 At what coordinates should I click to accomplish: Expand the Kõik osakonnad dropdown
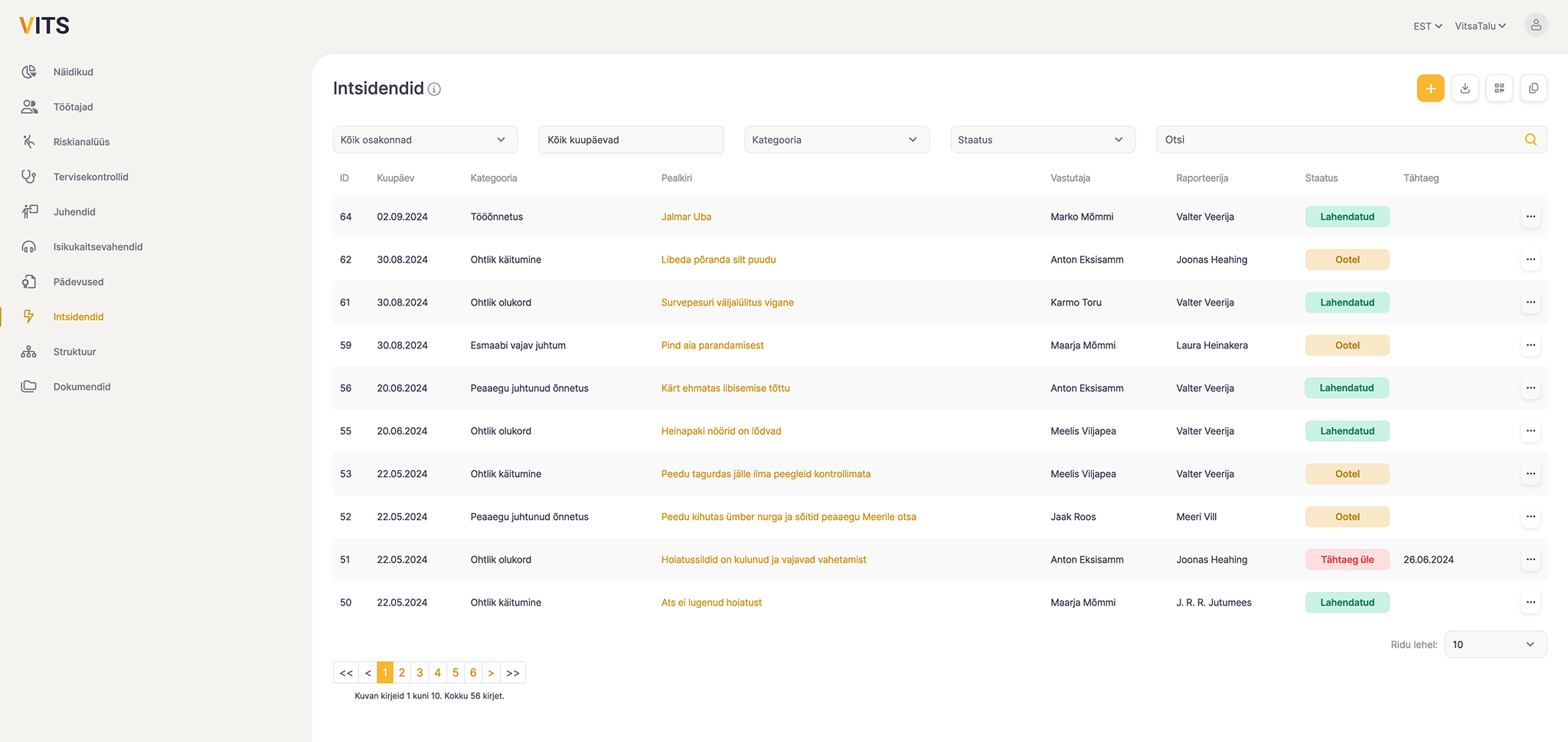[x=425, y=140]
